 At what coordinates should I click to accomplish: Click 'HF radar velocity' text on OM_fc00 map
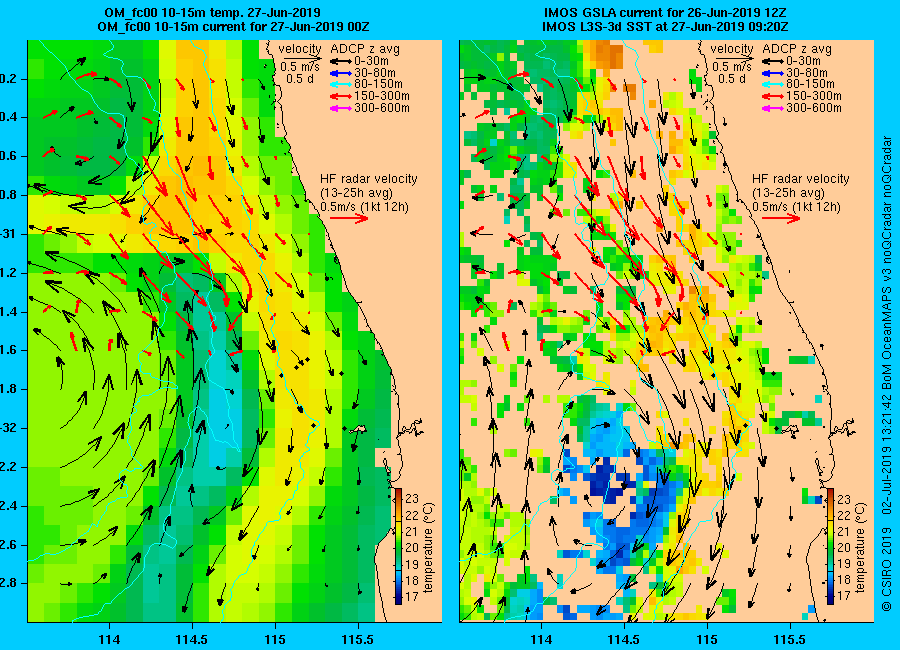pos(368,179)
